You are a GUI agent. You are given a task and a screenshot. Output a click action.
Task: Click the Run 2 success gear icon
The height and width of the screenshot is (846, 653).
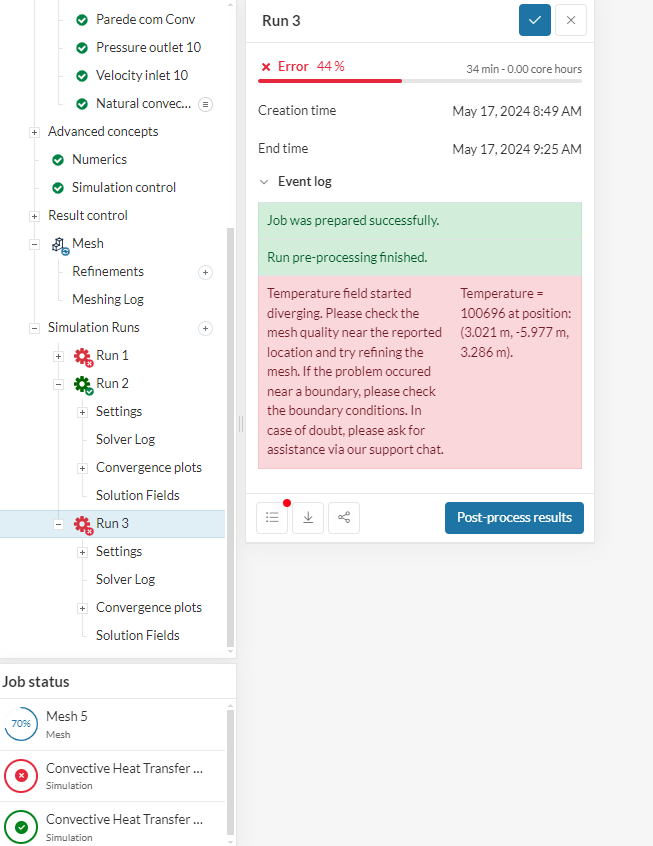click(83, 384)
